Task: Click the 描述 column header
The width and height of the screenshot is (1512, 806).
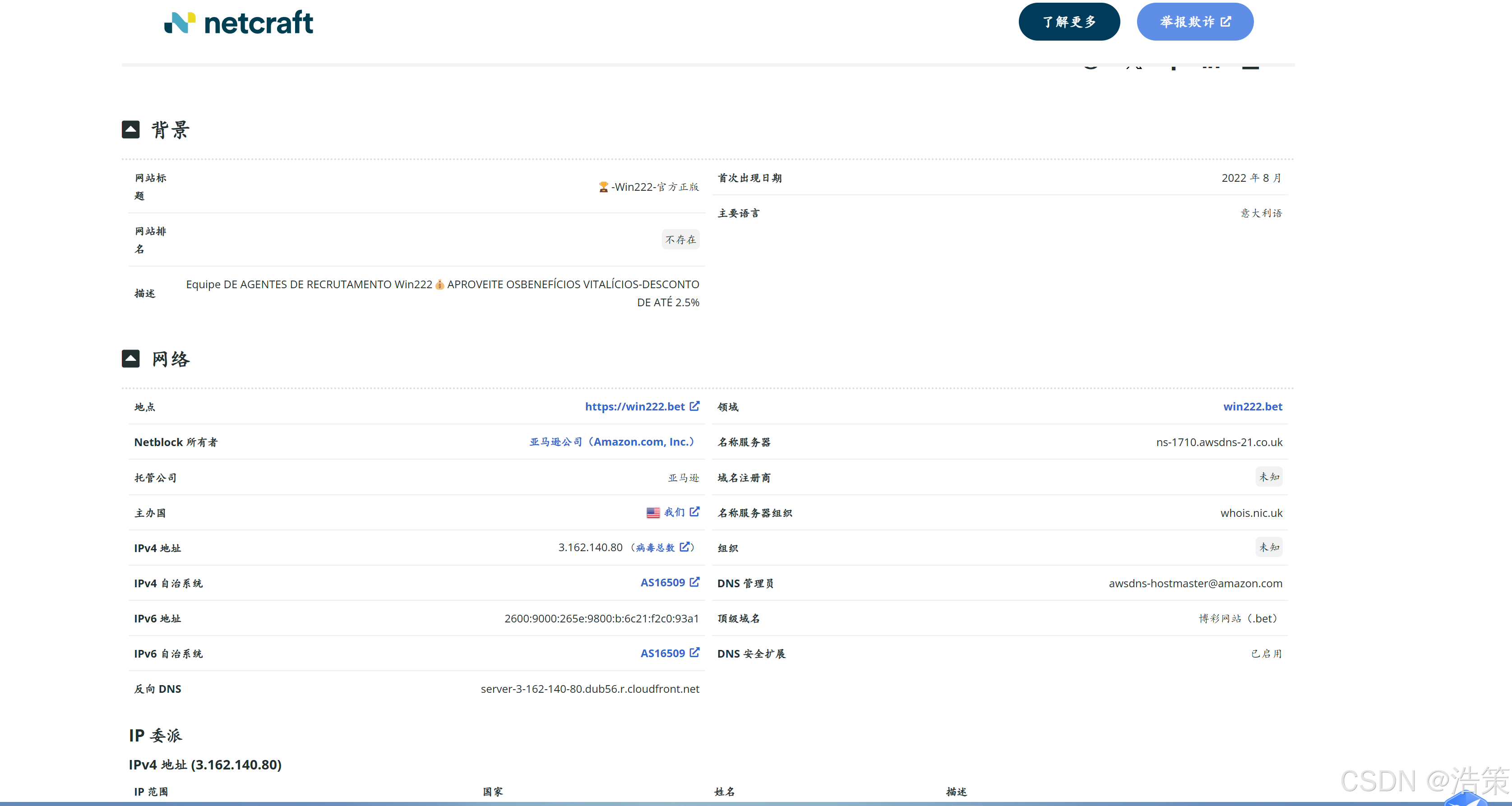Action: pyautogui.click(x=956, y=791)
